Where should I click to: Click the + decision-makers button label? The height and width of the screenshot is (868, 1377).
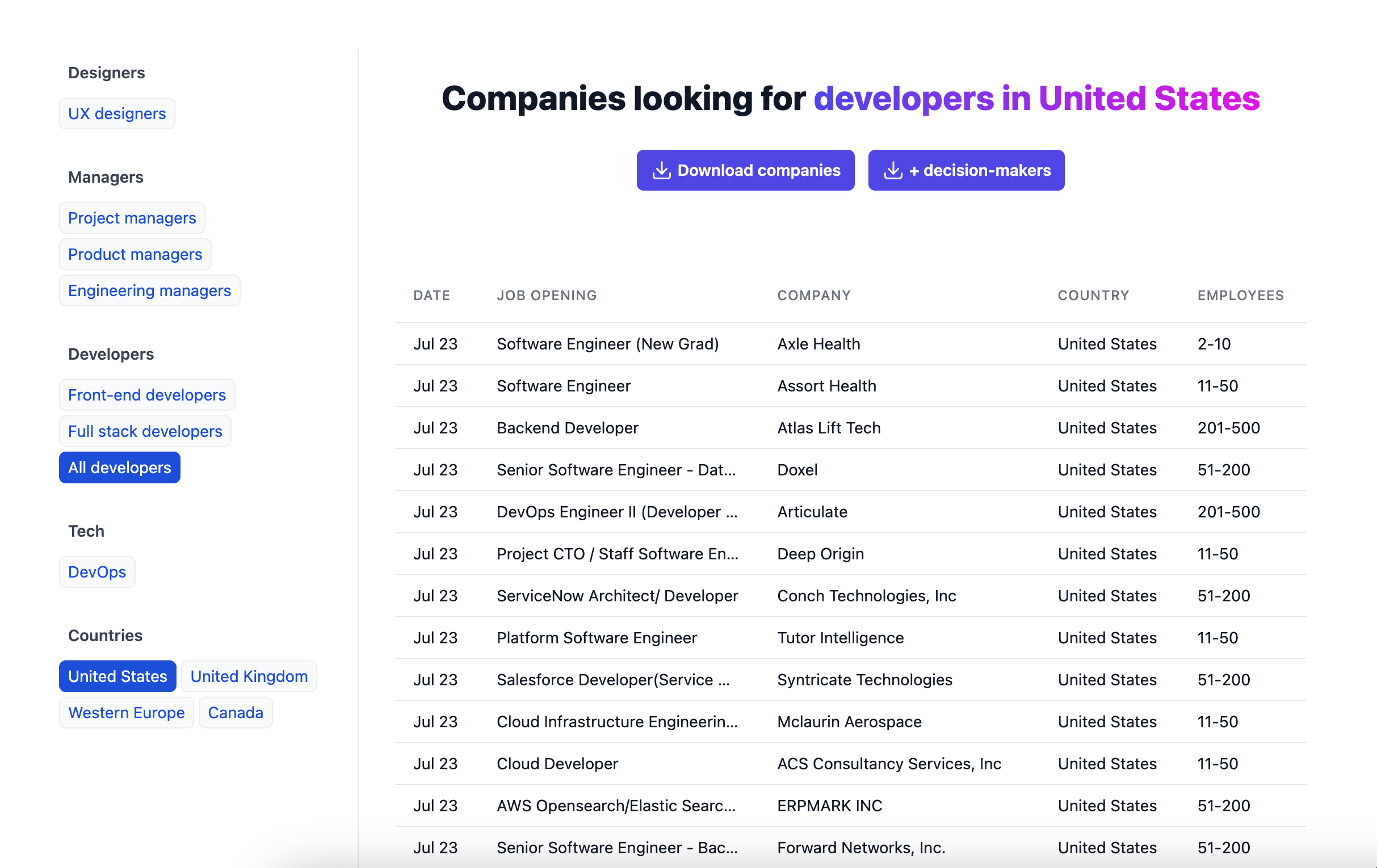(980, 170)
